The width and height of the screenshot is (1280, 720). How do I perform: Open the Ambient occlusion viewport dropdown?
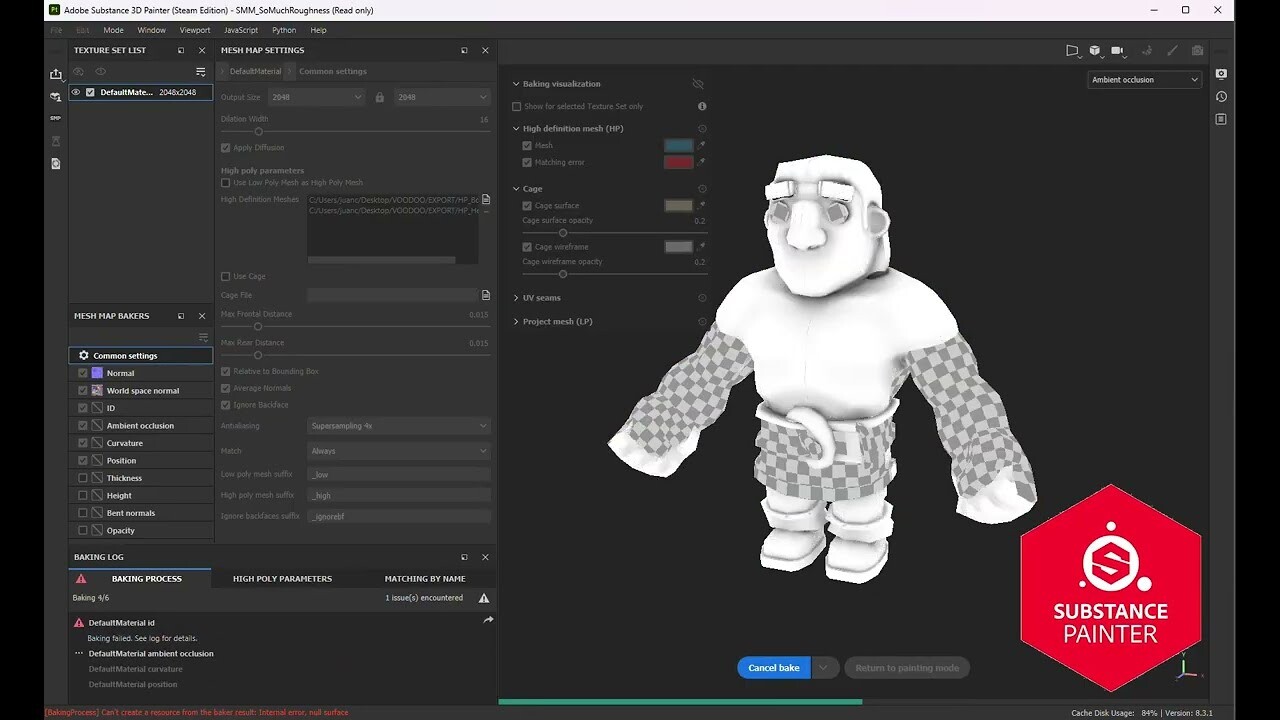1144,80
